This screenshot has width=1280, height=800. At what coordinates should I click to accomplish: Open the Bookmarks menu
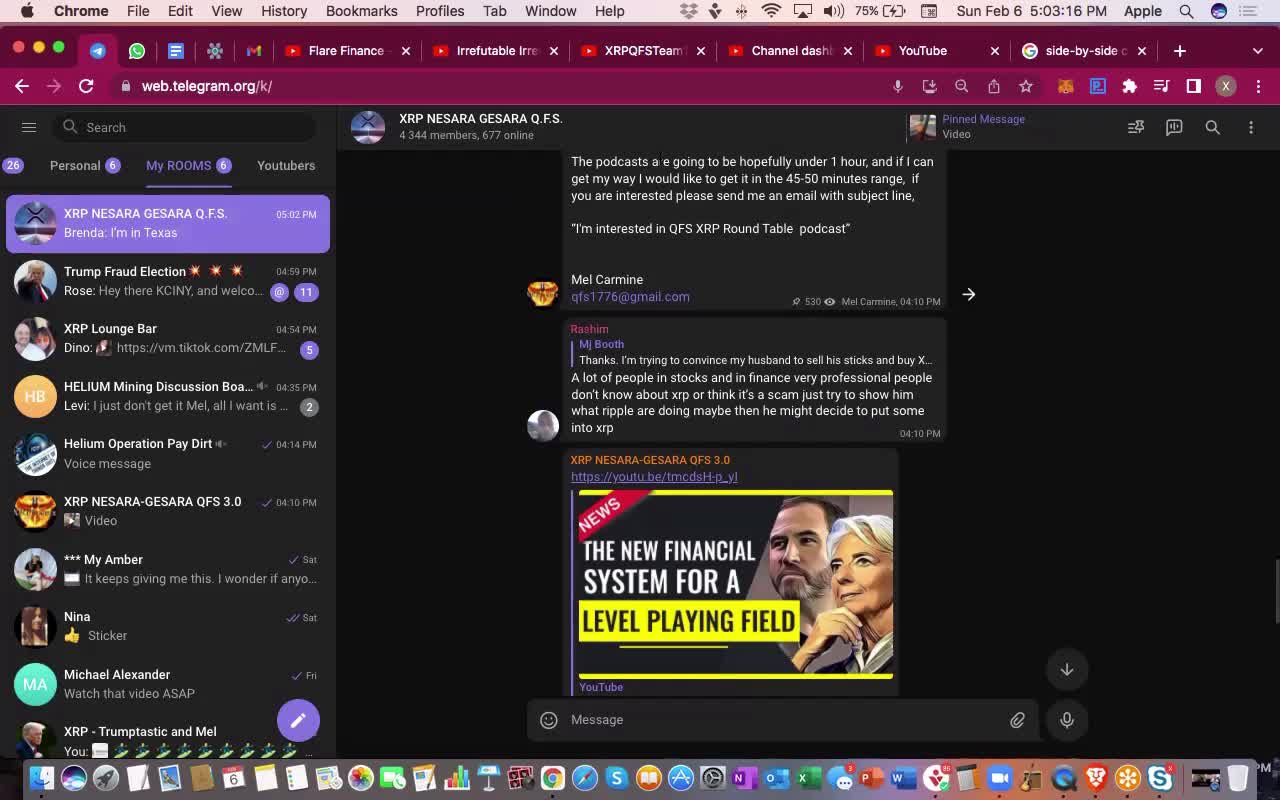click(361, 11)
